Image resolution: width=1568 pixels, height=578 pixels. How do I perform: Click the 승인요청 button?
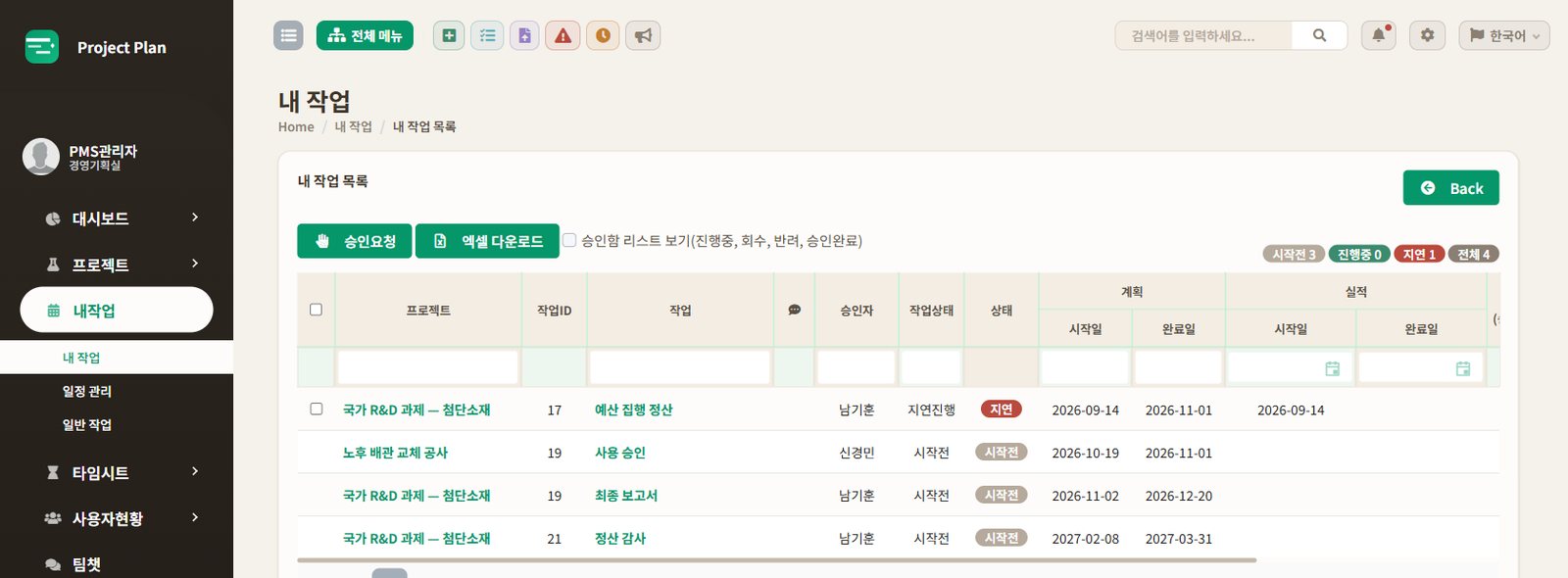pyautogui.click(x=355, y=241)
